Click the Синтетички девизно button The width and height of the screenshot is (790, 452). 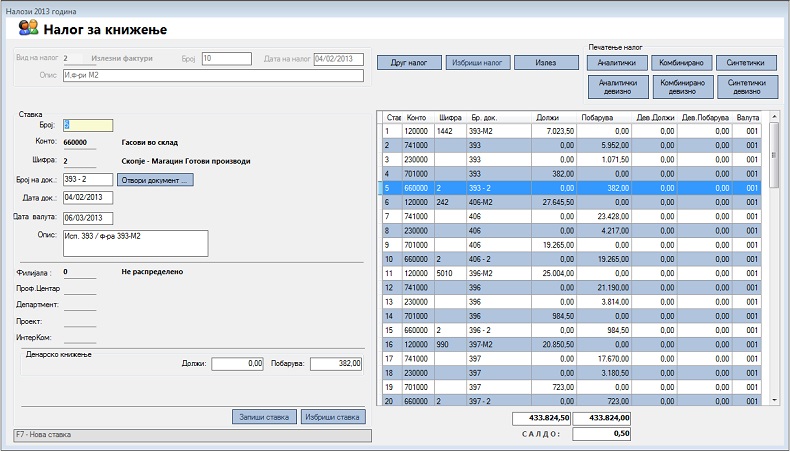(747, 87)
